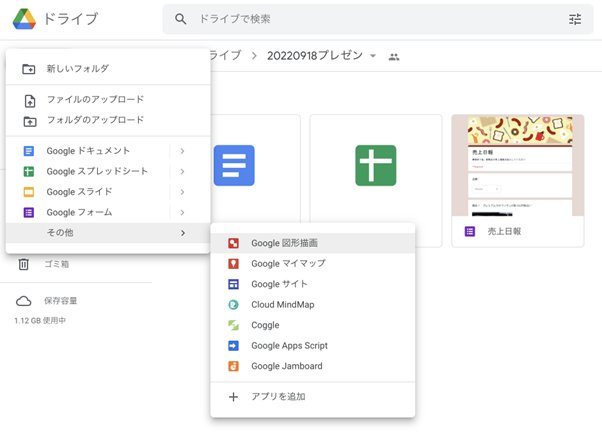602x436 pixels.
Task: Click the Coggle green icon
Action: tap(233, 325)
